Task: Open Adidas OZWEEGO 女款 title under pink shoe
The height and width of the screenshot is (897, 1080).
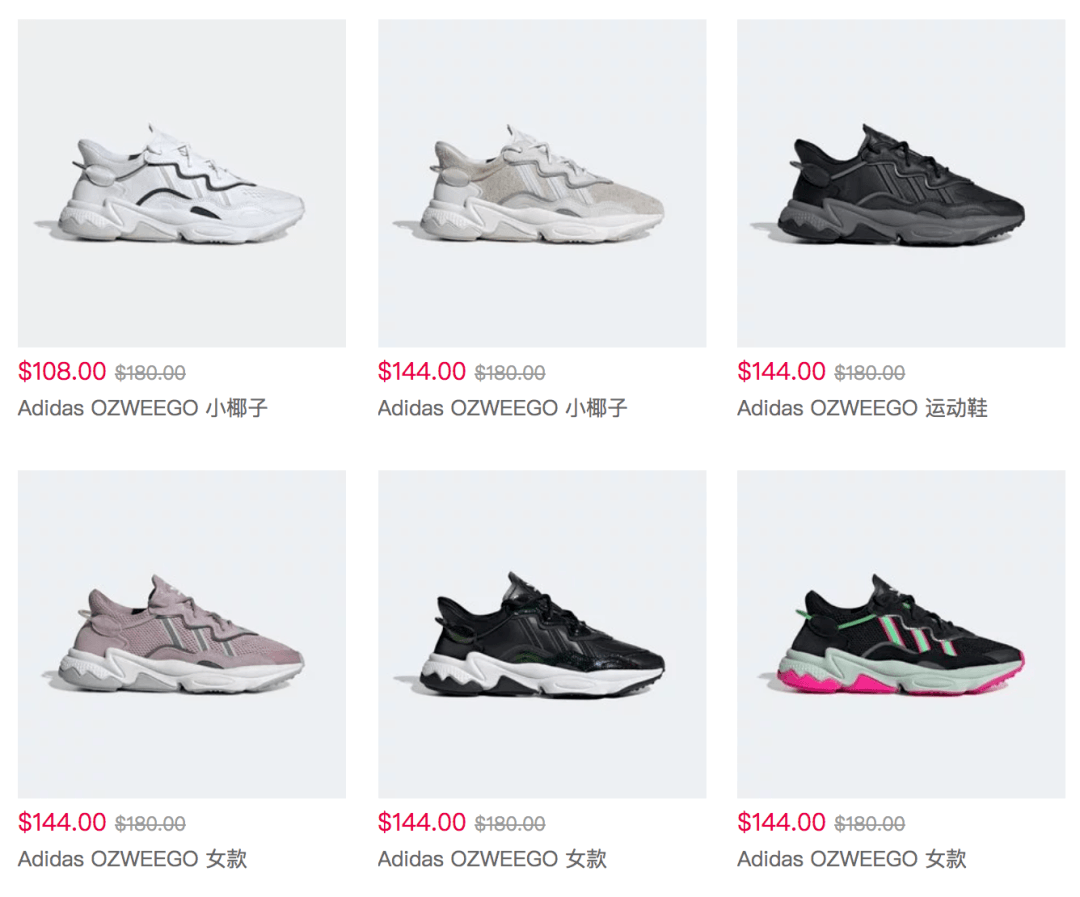Action: pyautogui.click(x=132, y=859)
